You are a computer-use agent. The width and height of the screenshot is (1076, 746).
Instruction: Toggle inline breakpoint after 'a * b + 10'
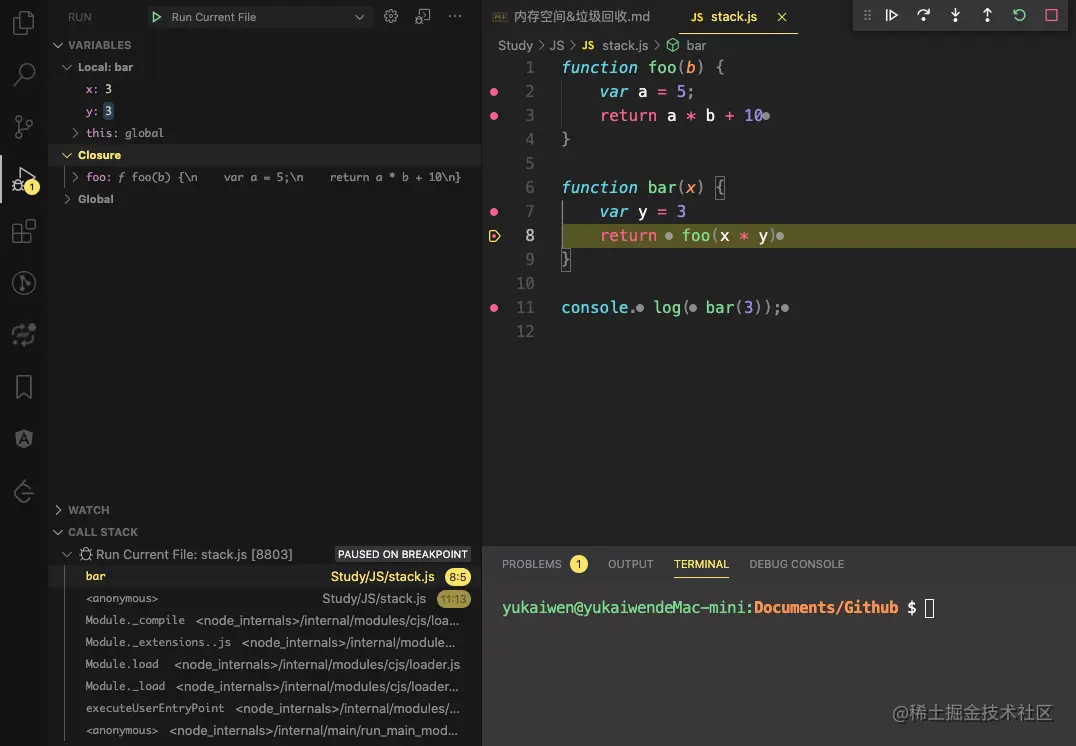766,116
